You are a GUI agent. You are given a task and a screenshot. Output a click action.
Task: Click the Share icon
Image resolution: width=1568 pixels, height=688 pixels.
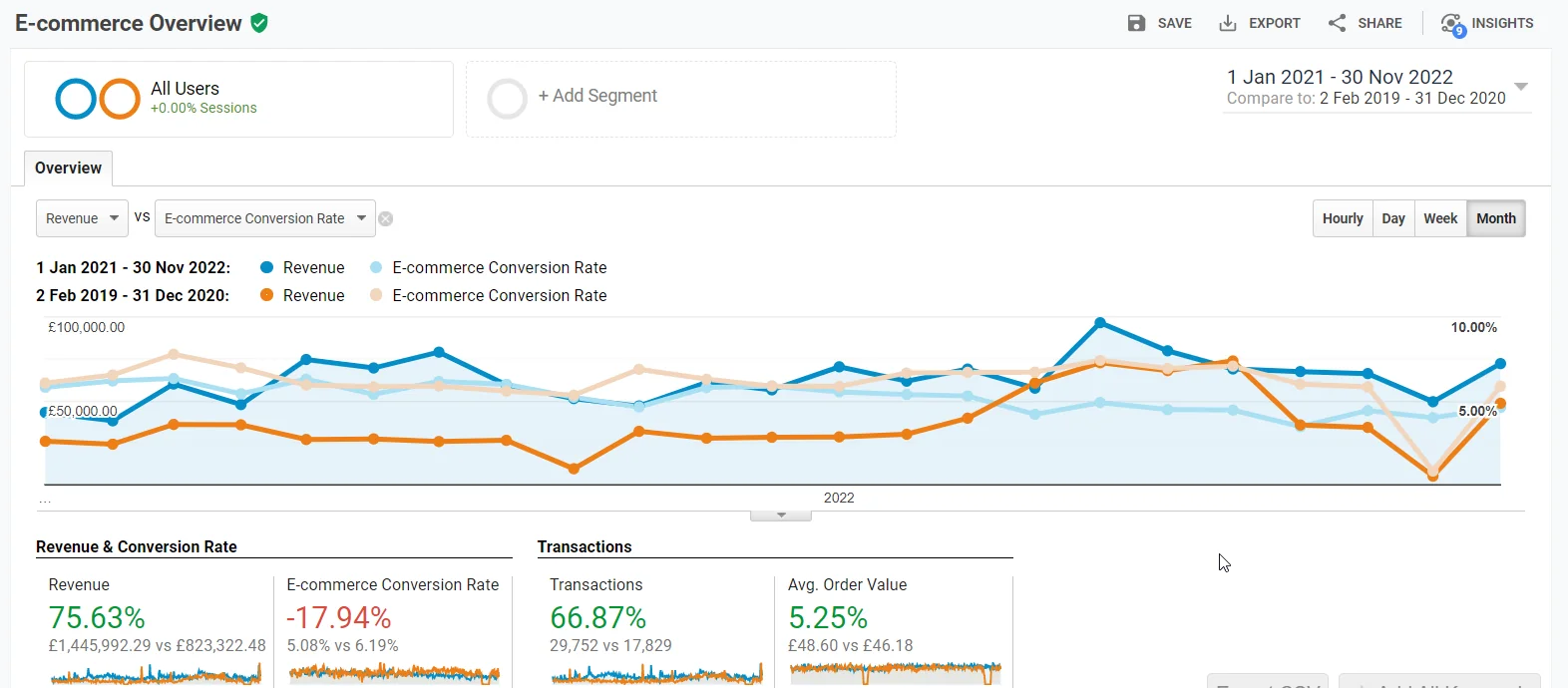pos(1337,23)
